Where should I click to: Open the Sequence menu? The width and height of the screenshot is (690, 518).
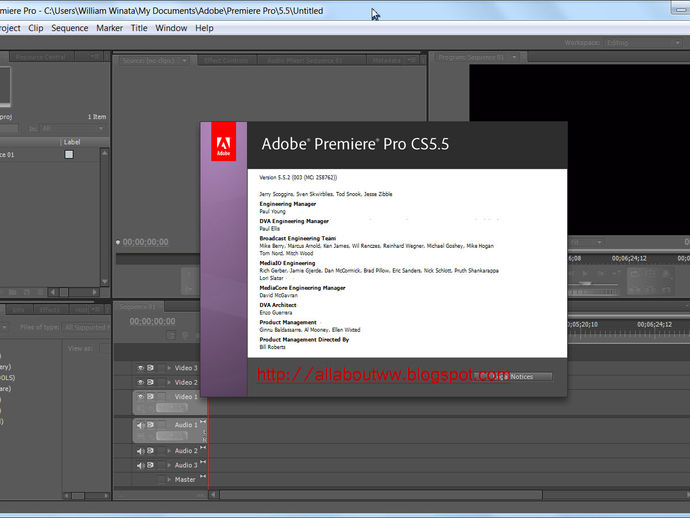pos(70,28)
